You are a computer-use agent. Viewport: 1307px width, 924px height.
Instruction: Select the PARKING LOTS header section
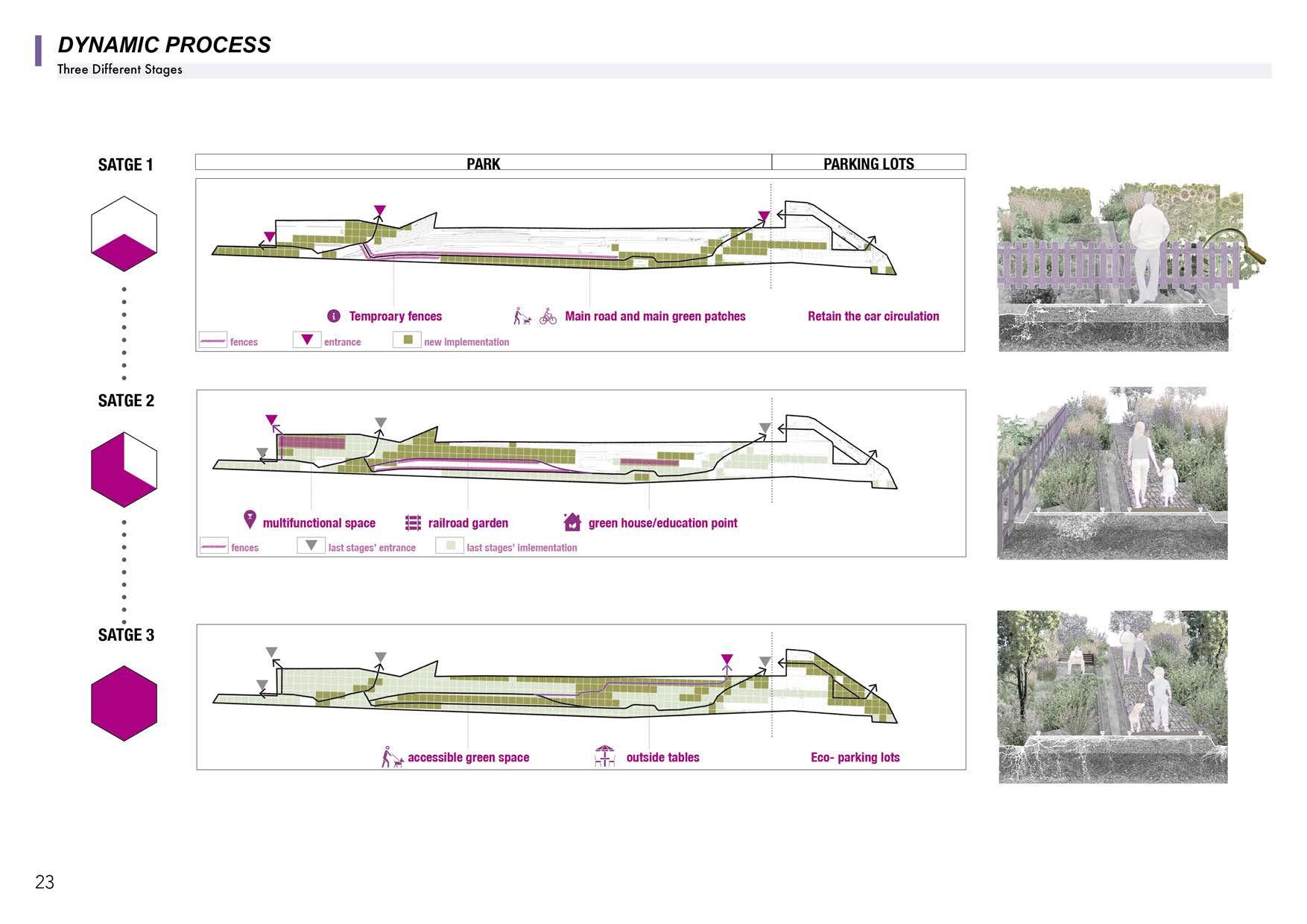(x=869, y=162)
